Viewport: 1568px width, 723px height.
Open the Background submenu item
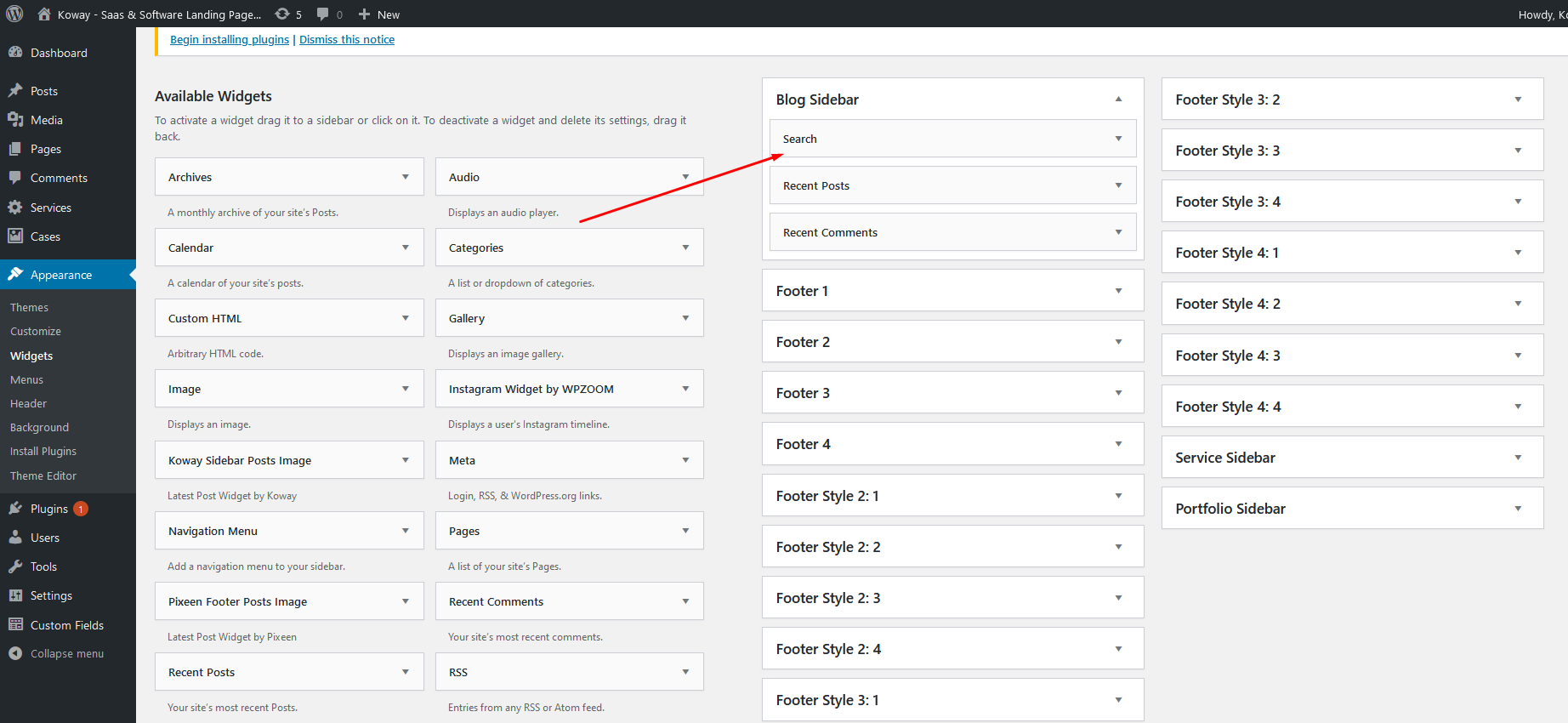(x=39, y=427)
